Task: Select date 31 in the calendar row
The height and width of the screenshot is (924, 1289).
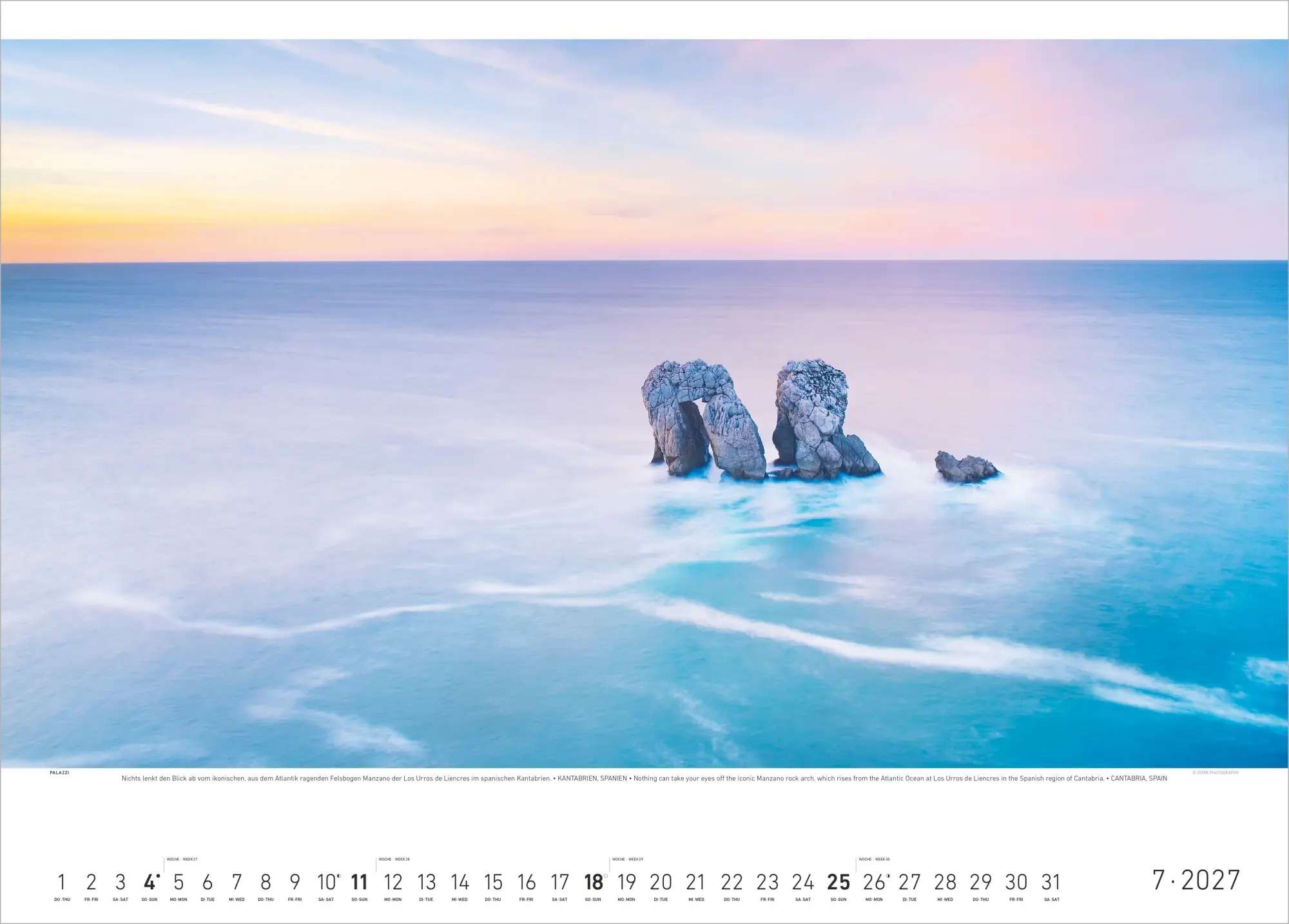Action: [1051, 881]
